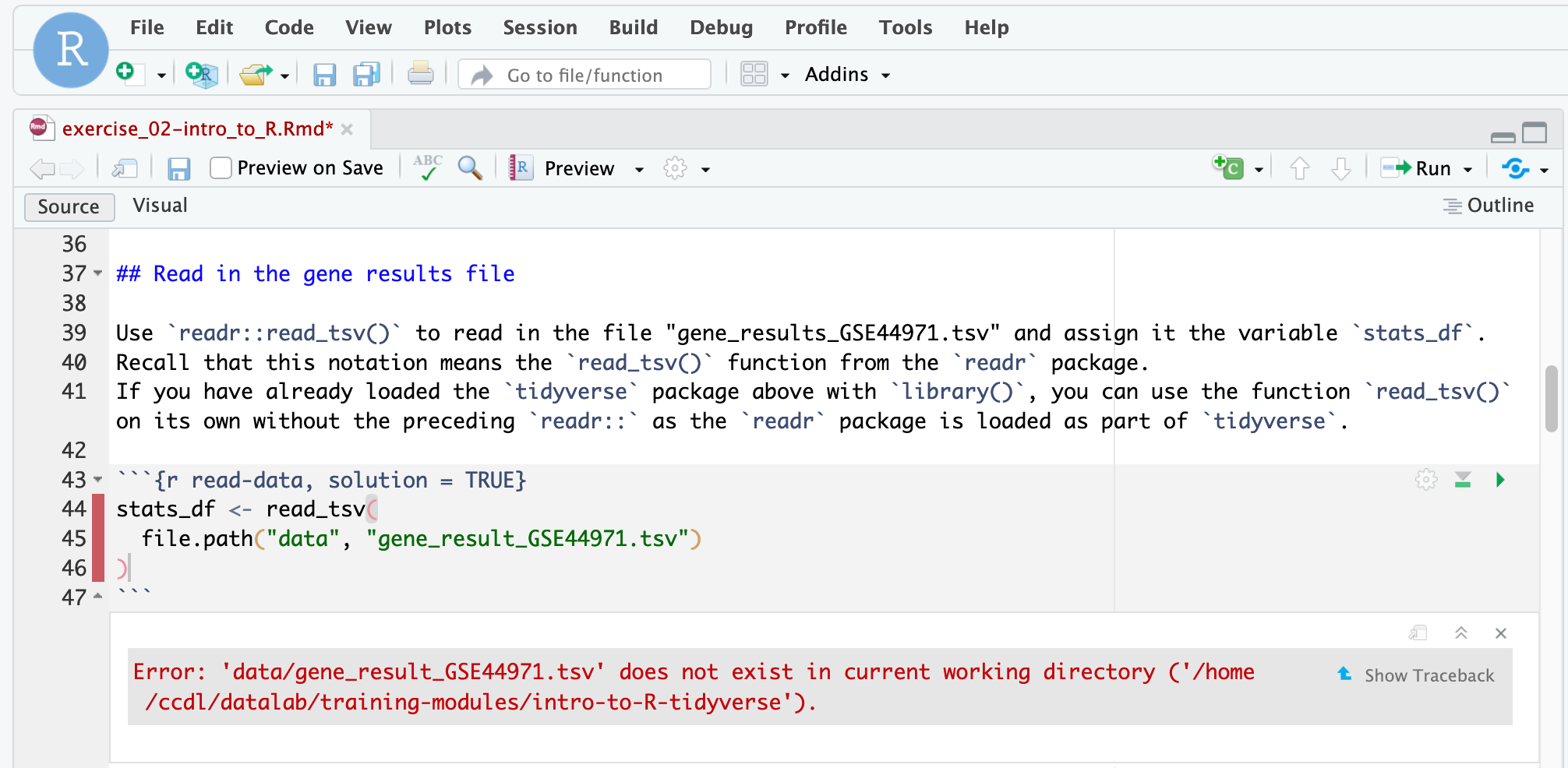Save current document from main toolbar
Image resolution: width=1568 pixels, height=768 pixels.
324,75
